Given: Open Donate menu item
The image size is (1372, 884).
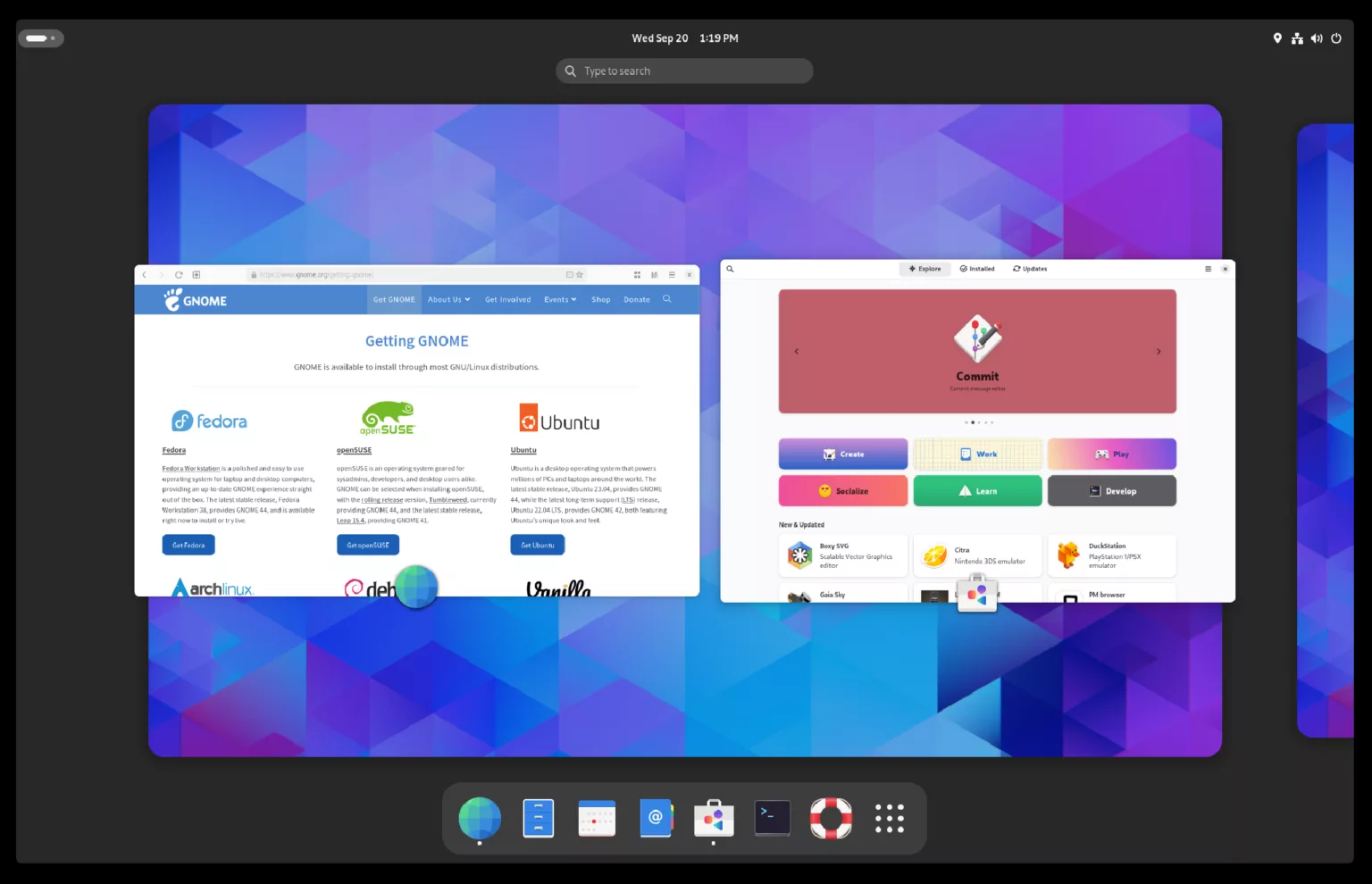Looking at the screenshot, I should [637, 300].
